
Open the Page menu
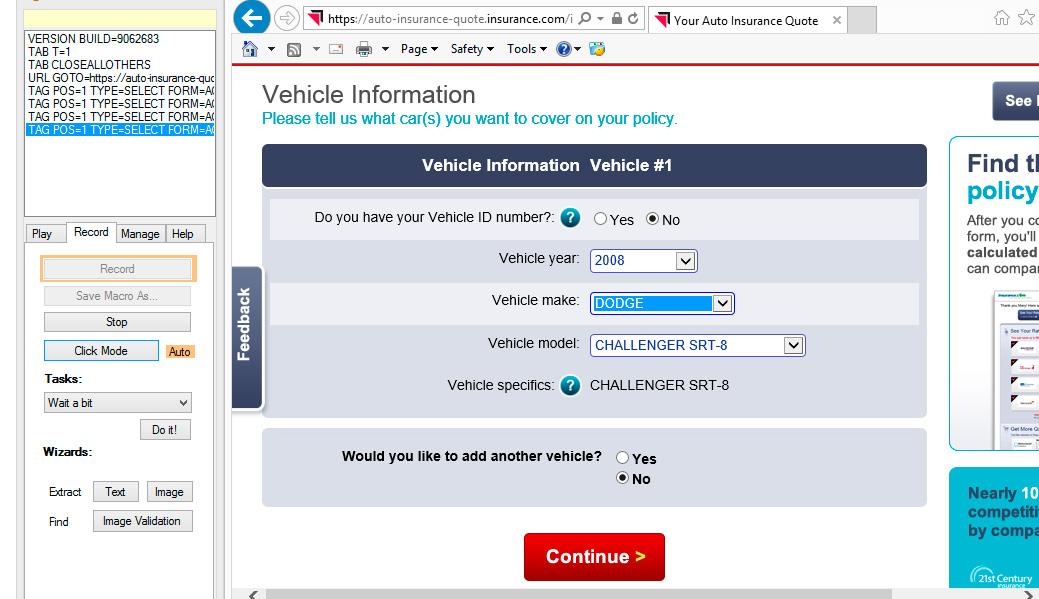[x=419, y=49]
